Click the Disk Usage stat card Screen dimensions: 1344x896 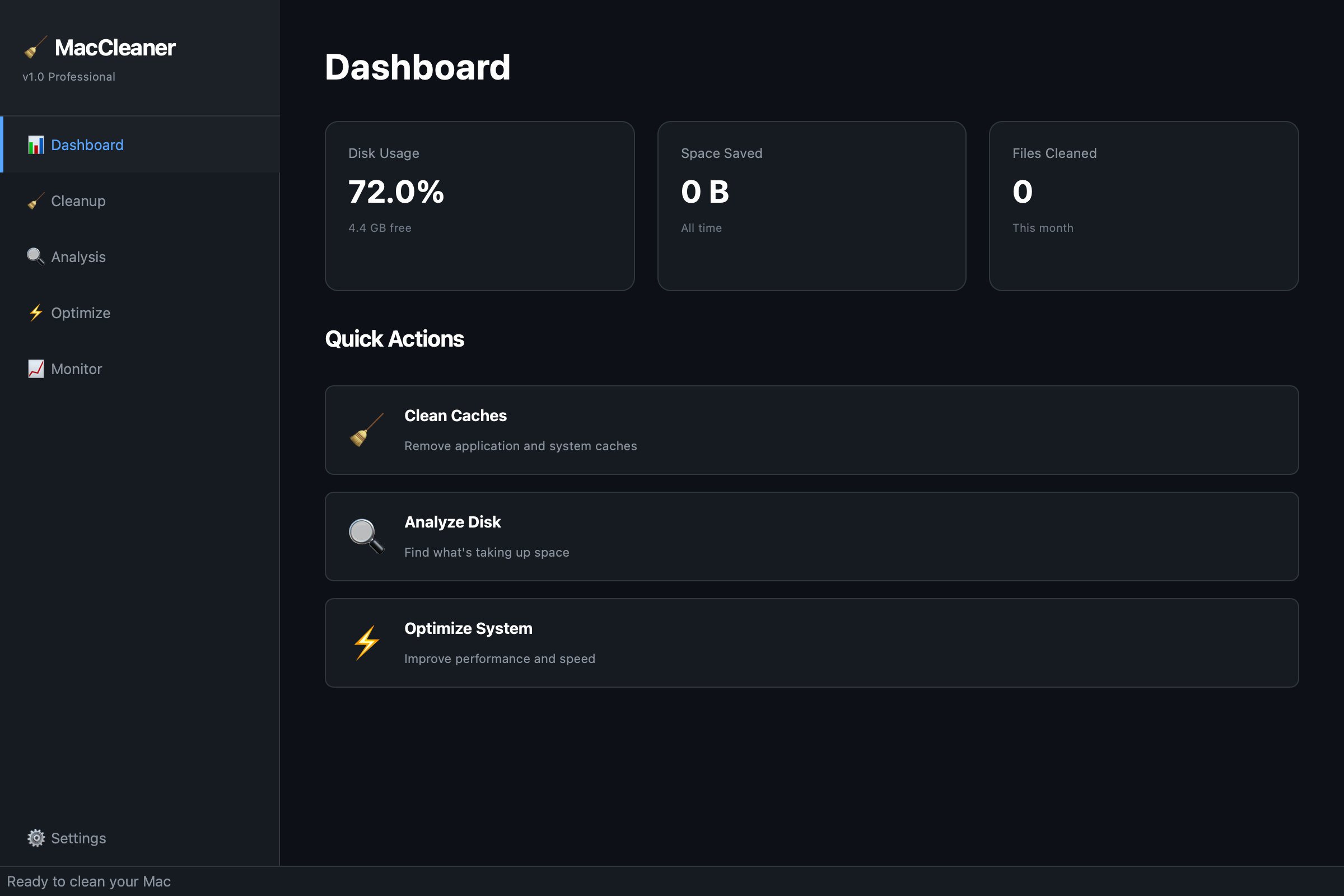click(479, 206)
